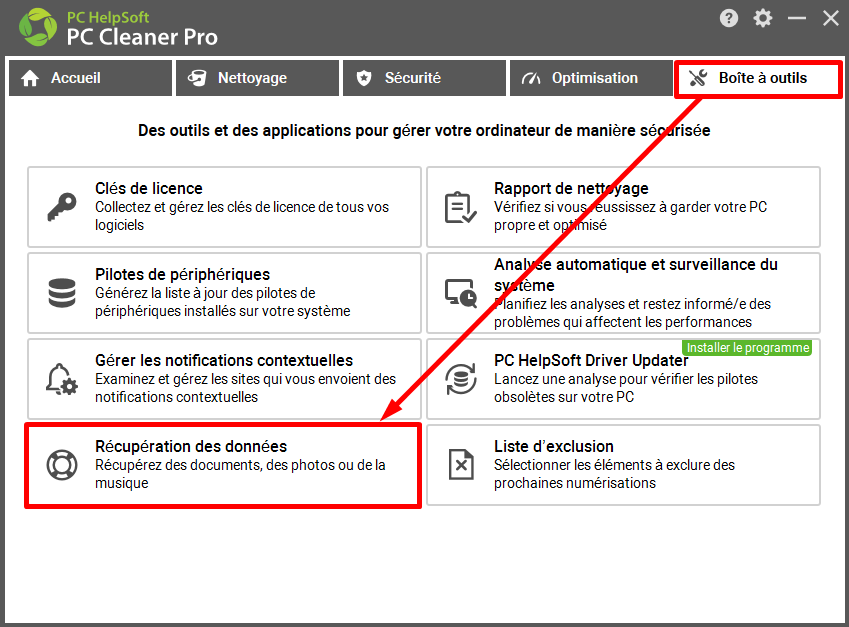Click description "Vérifiez si vous réussissez à garder"
This screenshot has width=849, height=627.
[630, 216]
